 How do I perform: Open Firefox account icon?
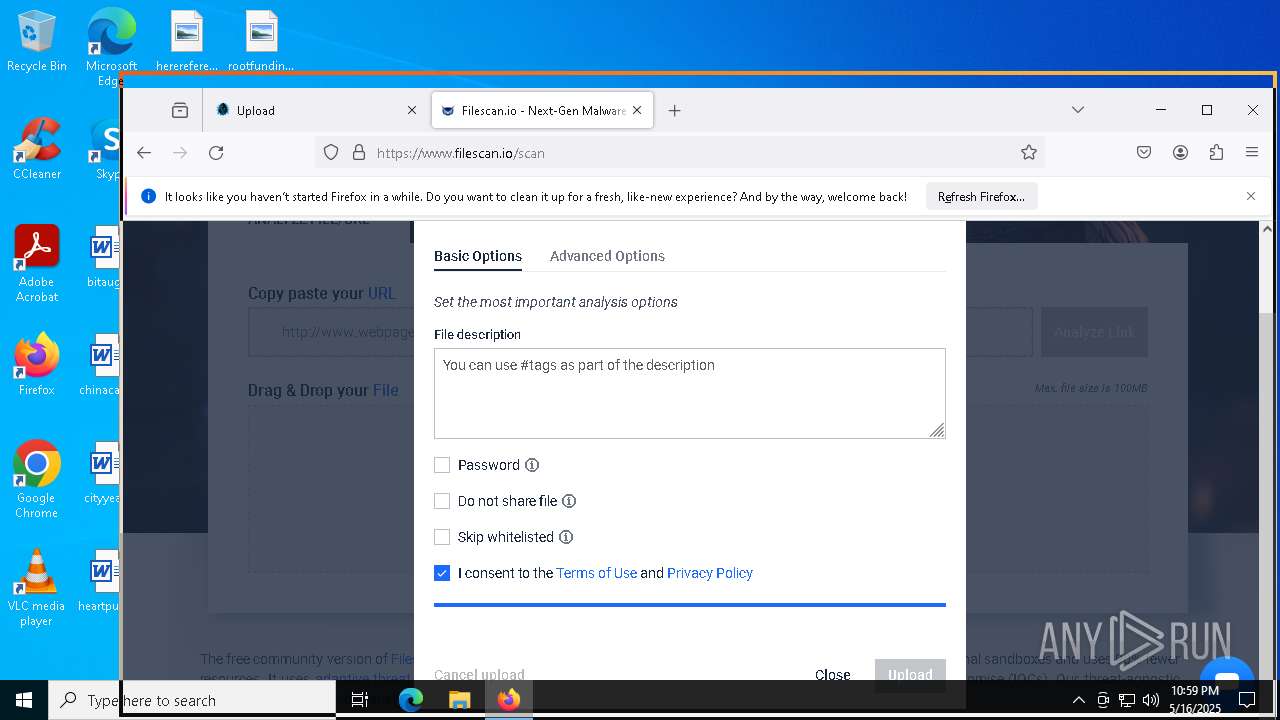pyautogui.click(x=1181, y=153)
